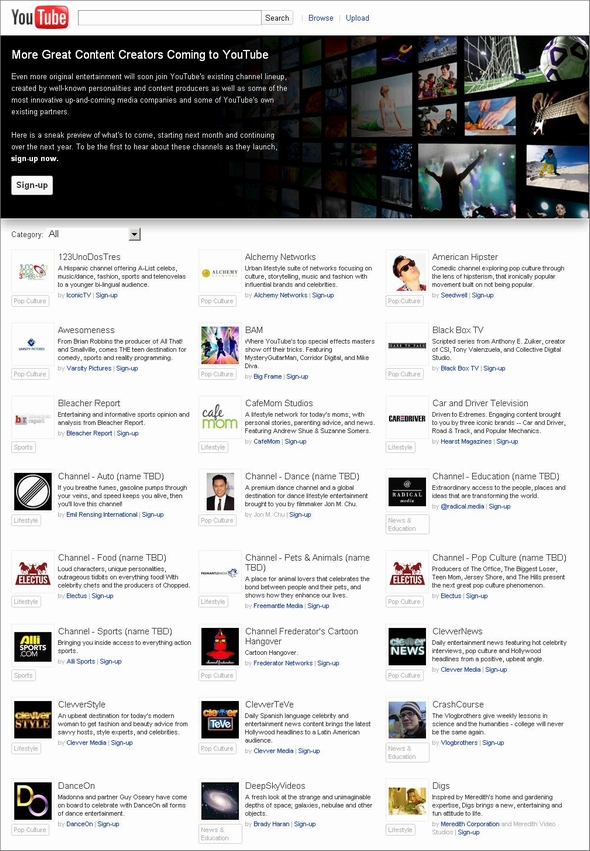Click the Pop Culture tag under 123UnoDosTres
Image resolution: width=590 pixels, height=851 pixels.
[x=30, y=301]
